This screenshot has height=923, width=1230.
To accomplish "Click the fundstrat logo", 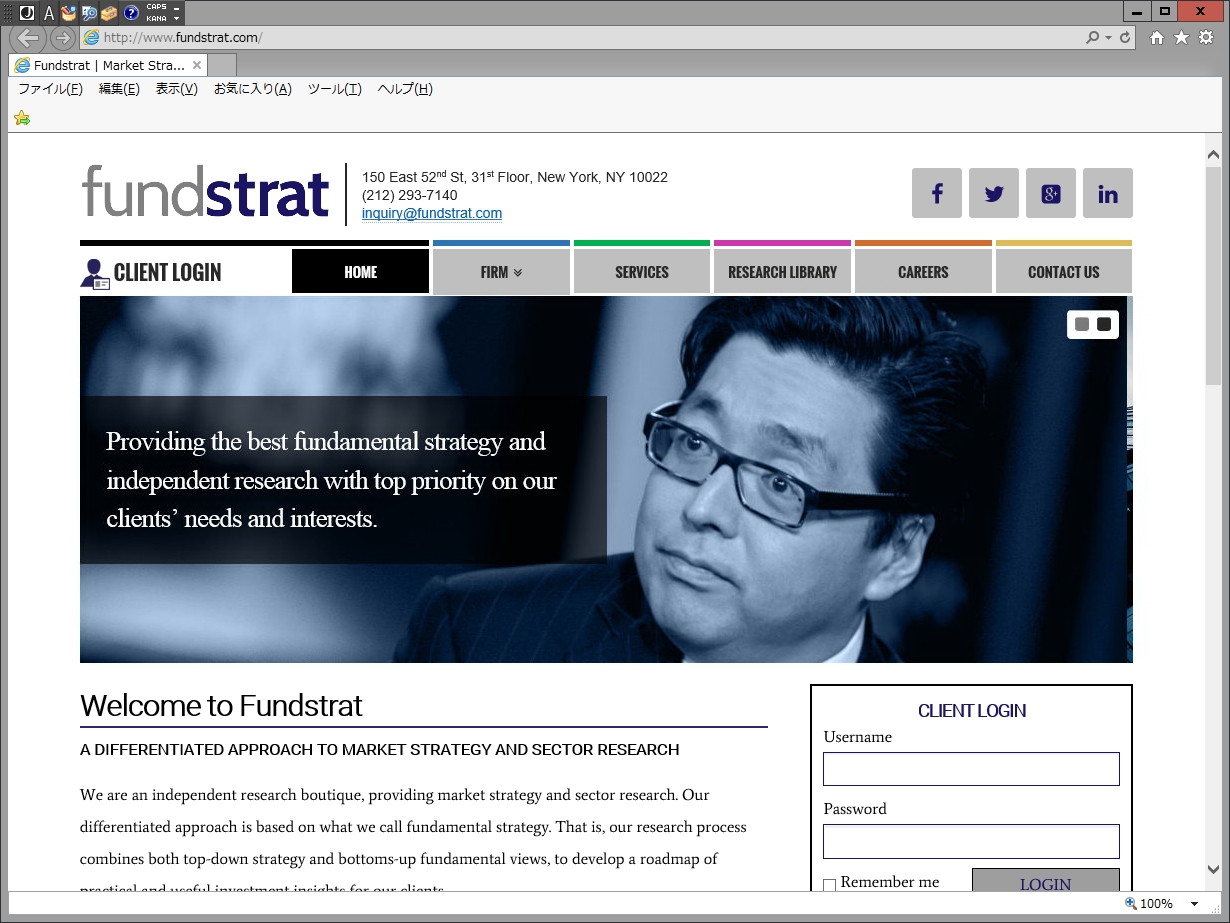I will [x=205, y=192].
